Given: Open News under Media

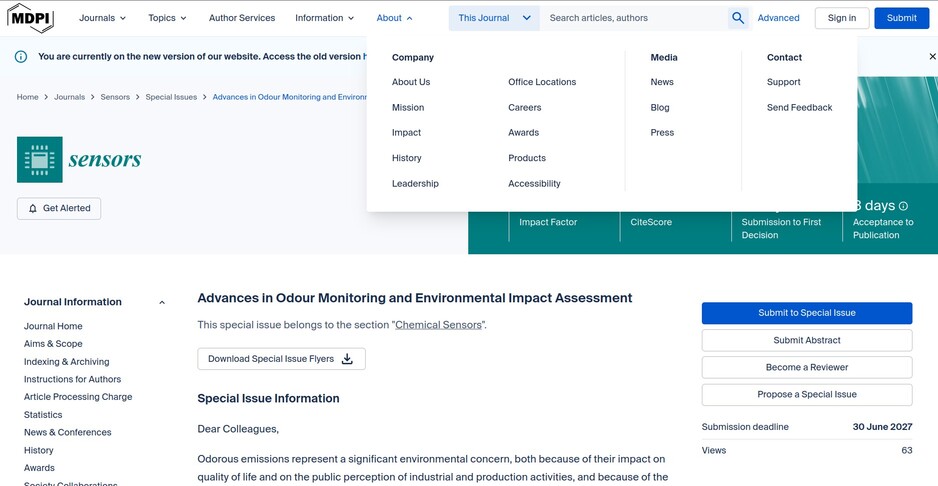Looking at the screenshot, I should point(662,82).
